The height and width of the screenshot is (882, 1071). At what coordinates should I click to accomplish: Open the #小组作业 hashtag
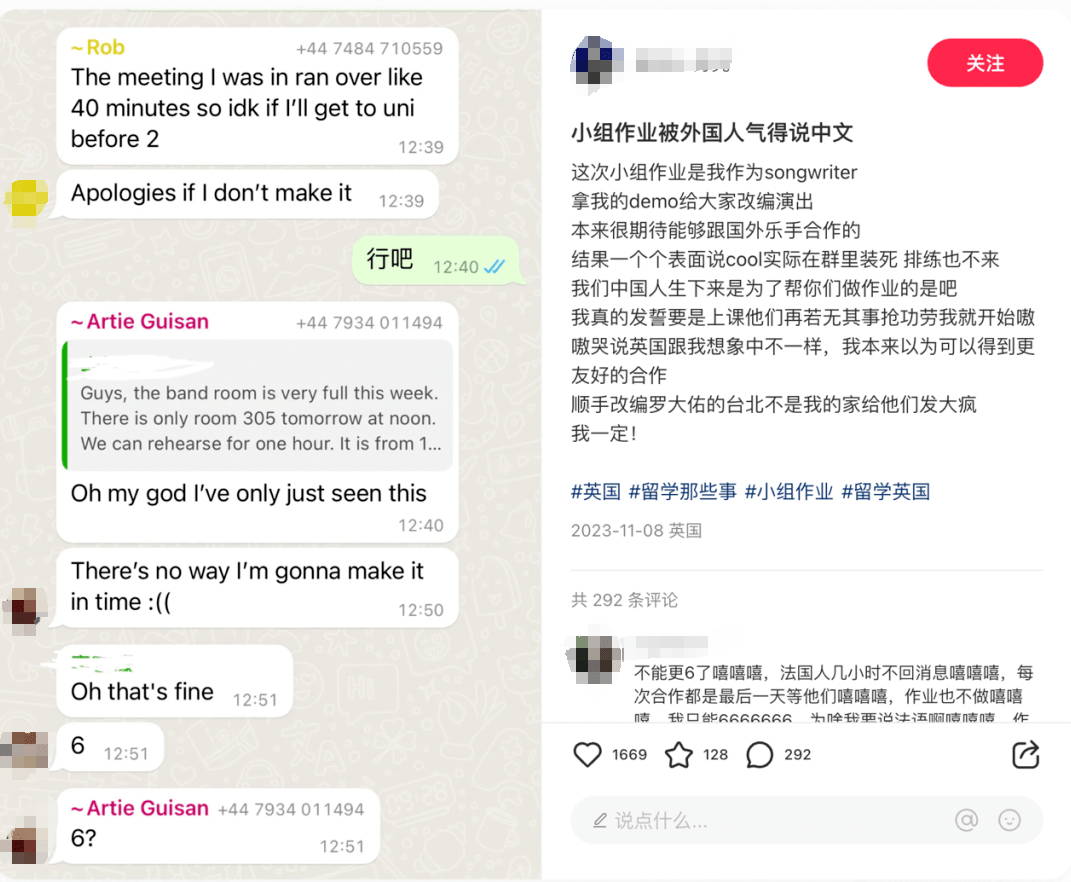point(789,491)
